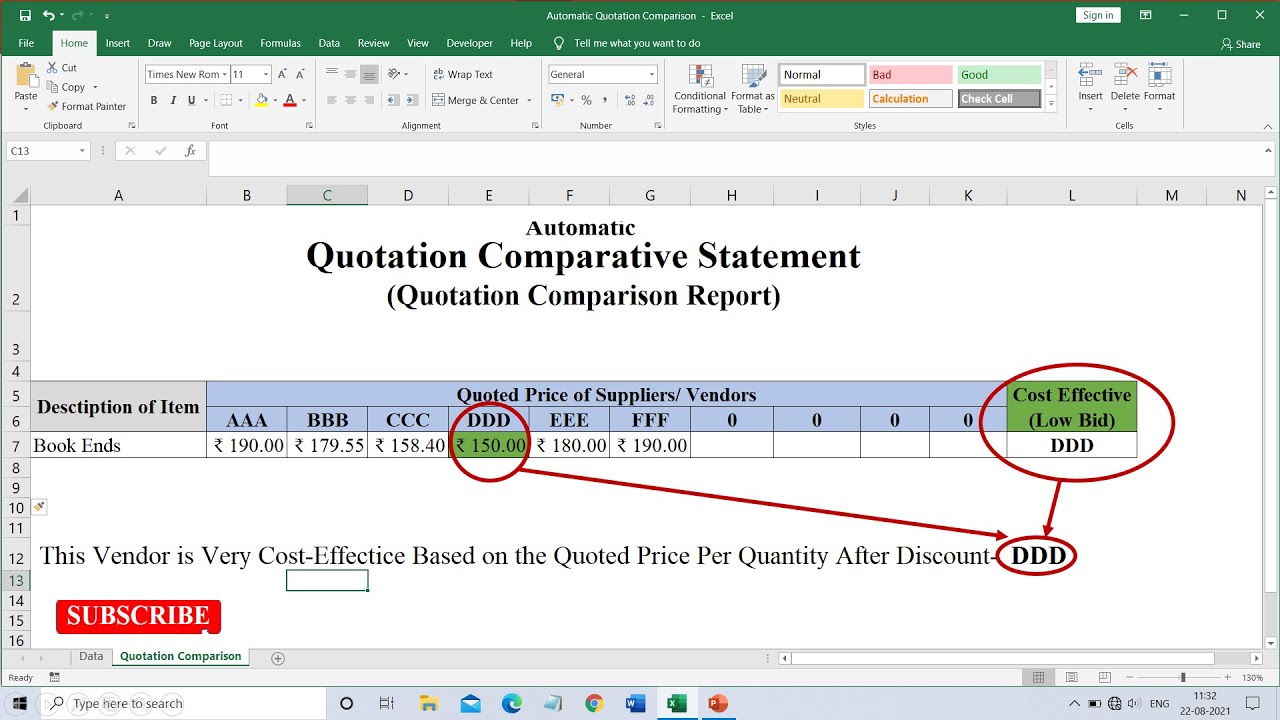1280x720 pixels.
Task: Apply the red font color A
Action: pyautogui.click(x=290, y=100)
